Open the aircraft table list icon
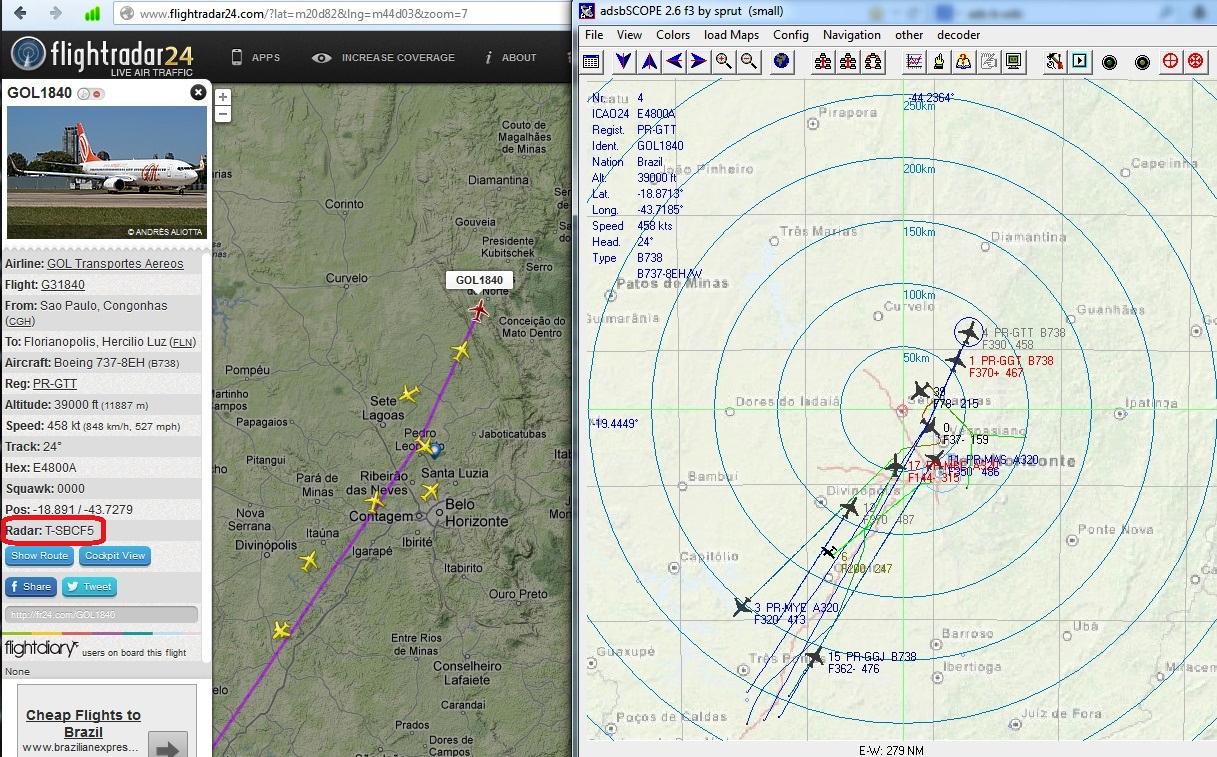Screen dimensions: 1217x757 click(x=591, y=61)
